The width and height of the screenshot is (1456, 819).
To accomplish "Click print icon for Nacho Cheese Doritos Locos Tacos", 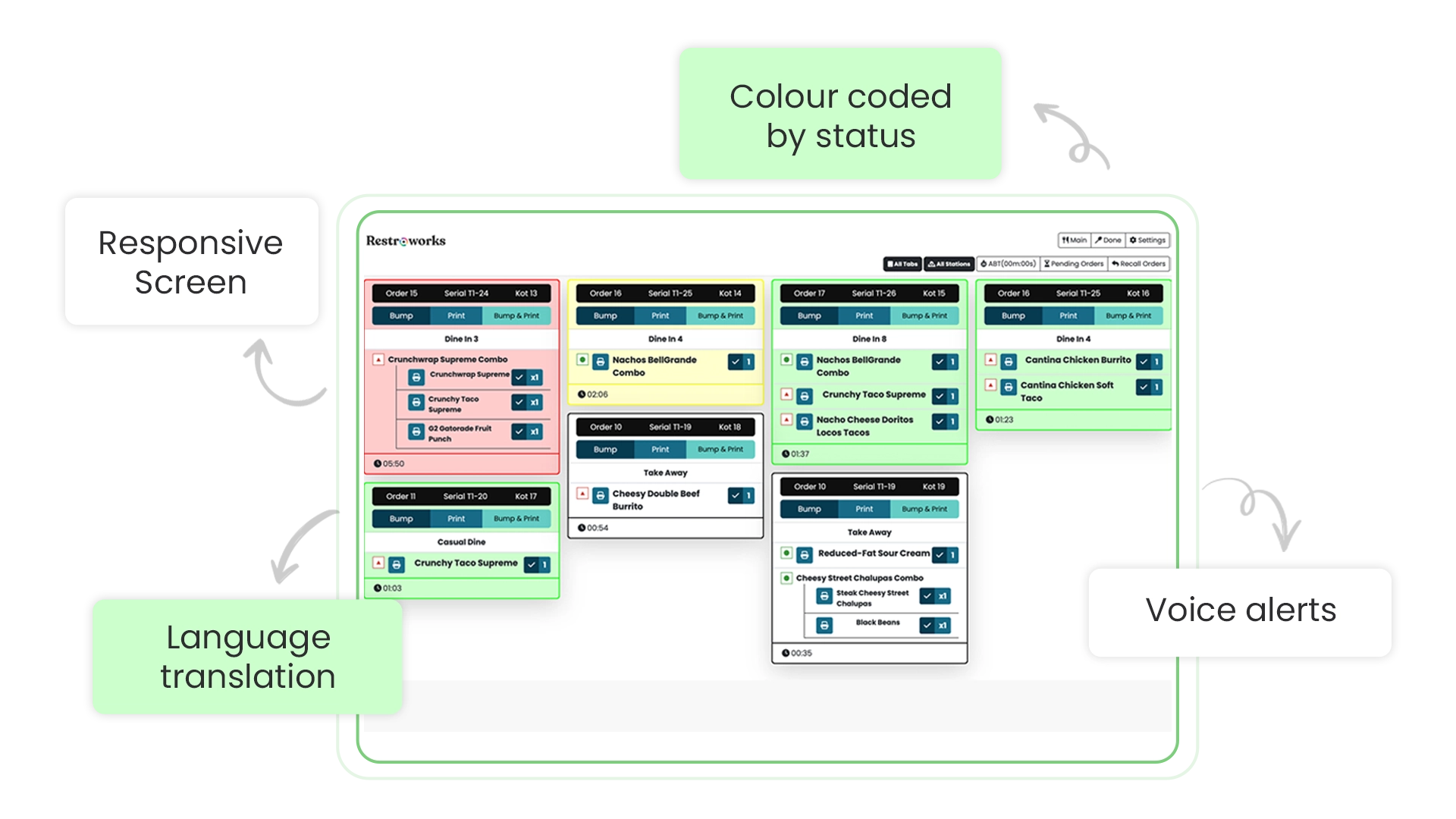I will [x=805, y=422].
